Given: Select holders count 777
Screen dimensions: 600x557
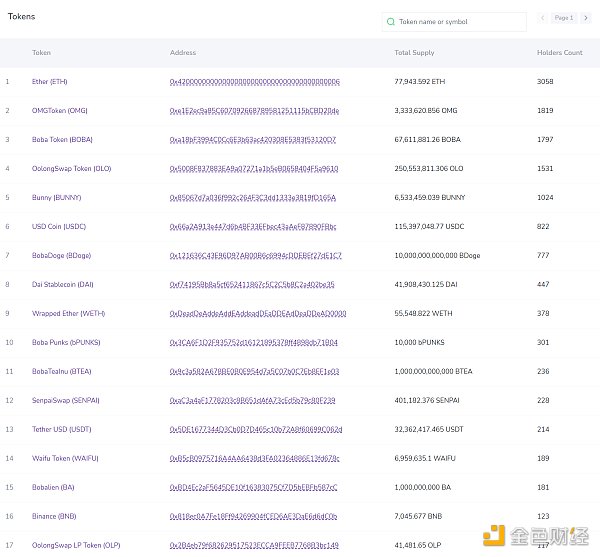Looking at the screenshot, I should coord(543,256).
